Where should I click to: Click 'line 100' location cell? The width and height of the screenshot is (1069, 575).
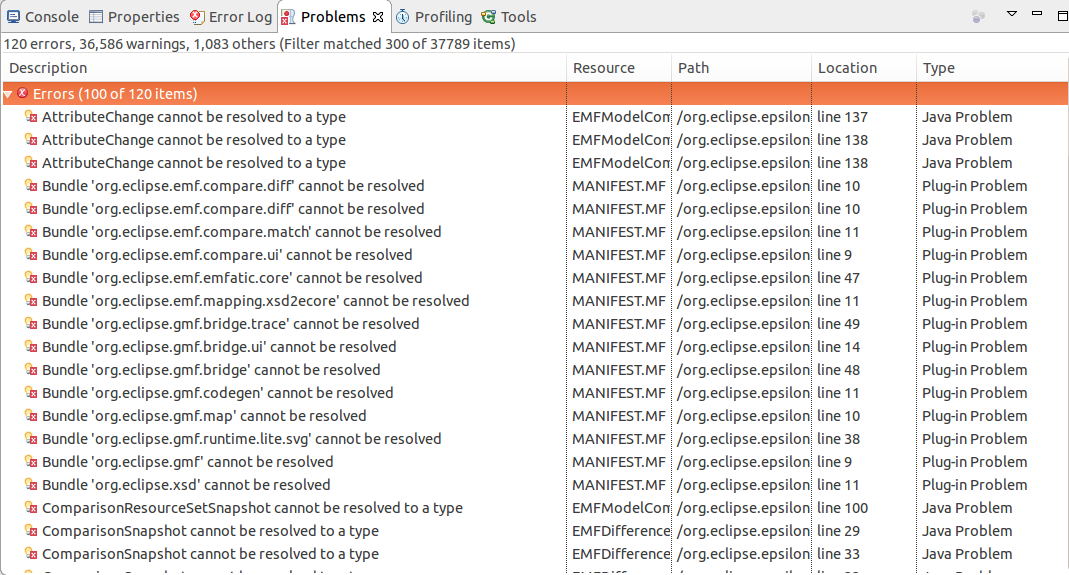[x=843, y=507]
